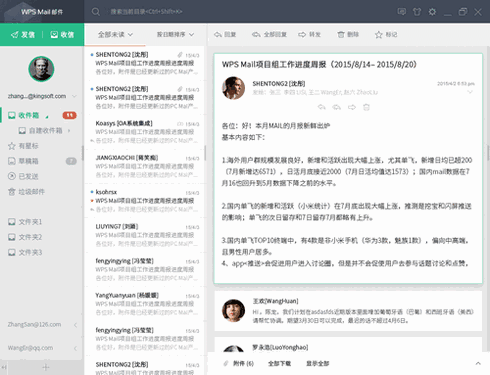Click the 标记 star flag toolbar button
Screen dimensions: 490x375
[x=386, y=35]
